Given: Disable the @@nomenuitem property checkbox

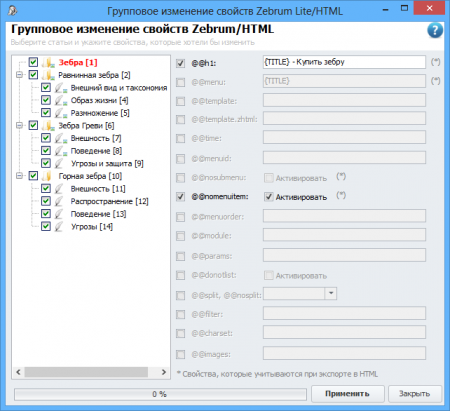Looking at the screenshot, I should click(180, 197).
